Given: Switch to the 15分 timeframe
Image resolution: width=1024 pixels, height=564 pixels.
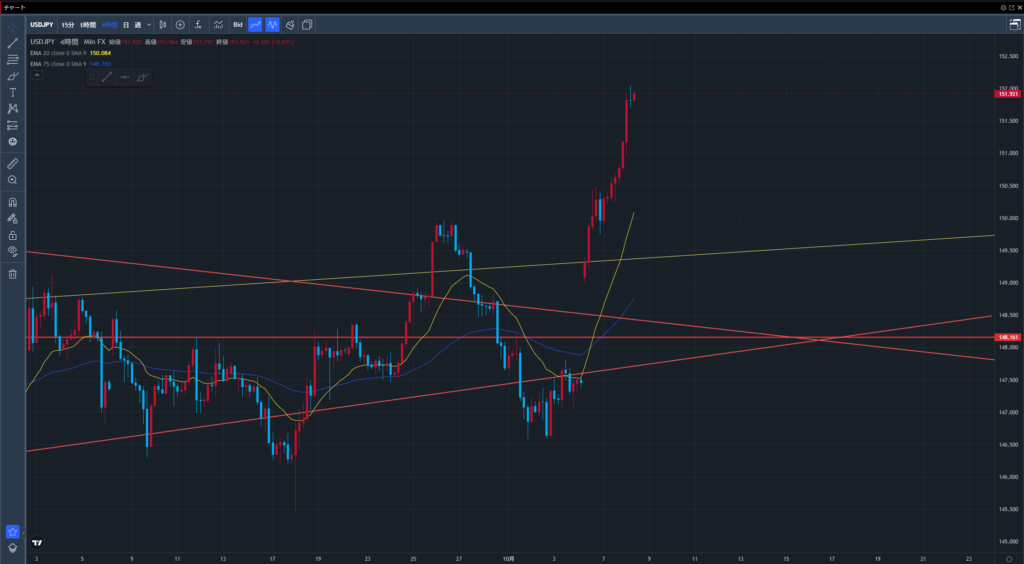Looking at the screenshot, I should click(x=67, y=24).
